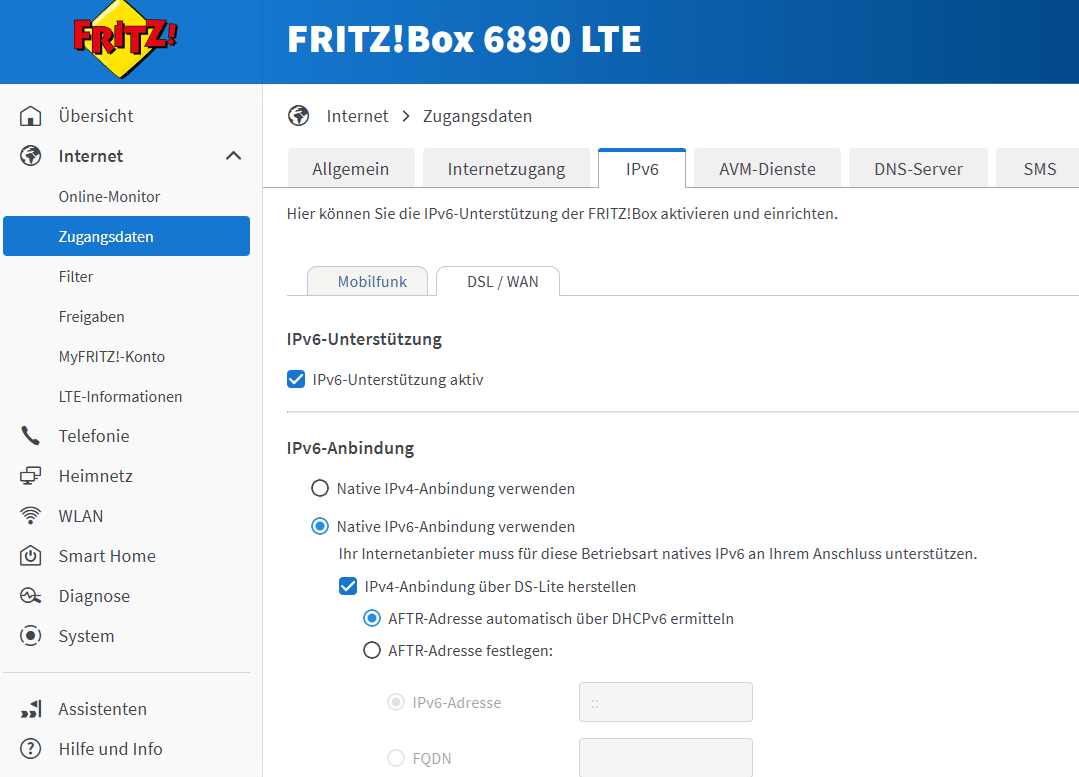Click the Assistenten wizard icon
Viewport: 1079px width, 777px height.
[29, 708]
